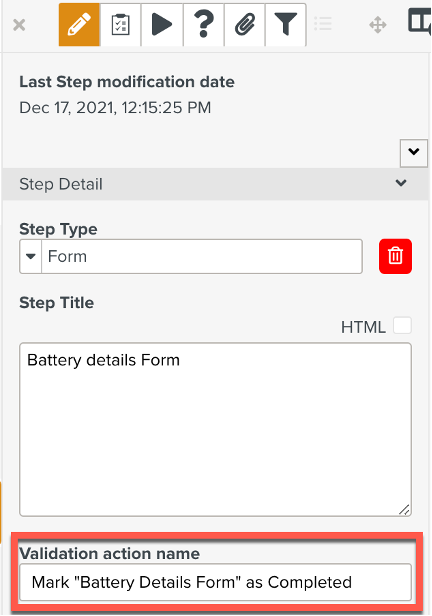
Task: Delete the step with red trash button
Action: pos(395,256)
